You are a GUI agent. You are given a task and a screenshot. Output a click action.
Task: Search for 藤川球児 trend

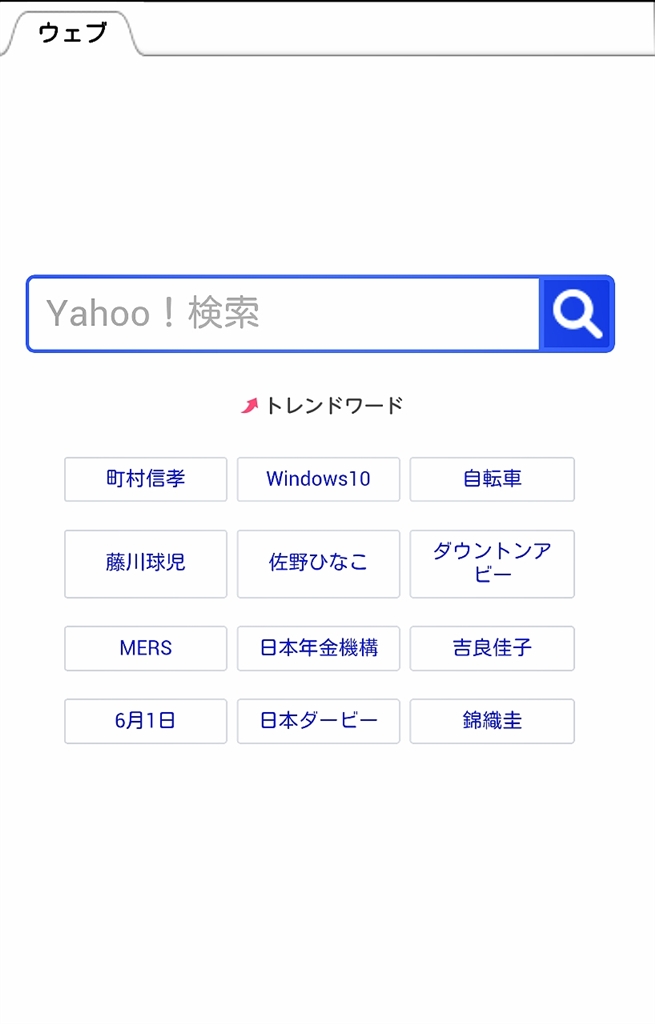coord(146,563)
